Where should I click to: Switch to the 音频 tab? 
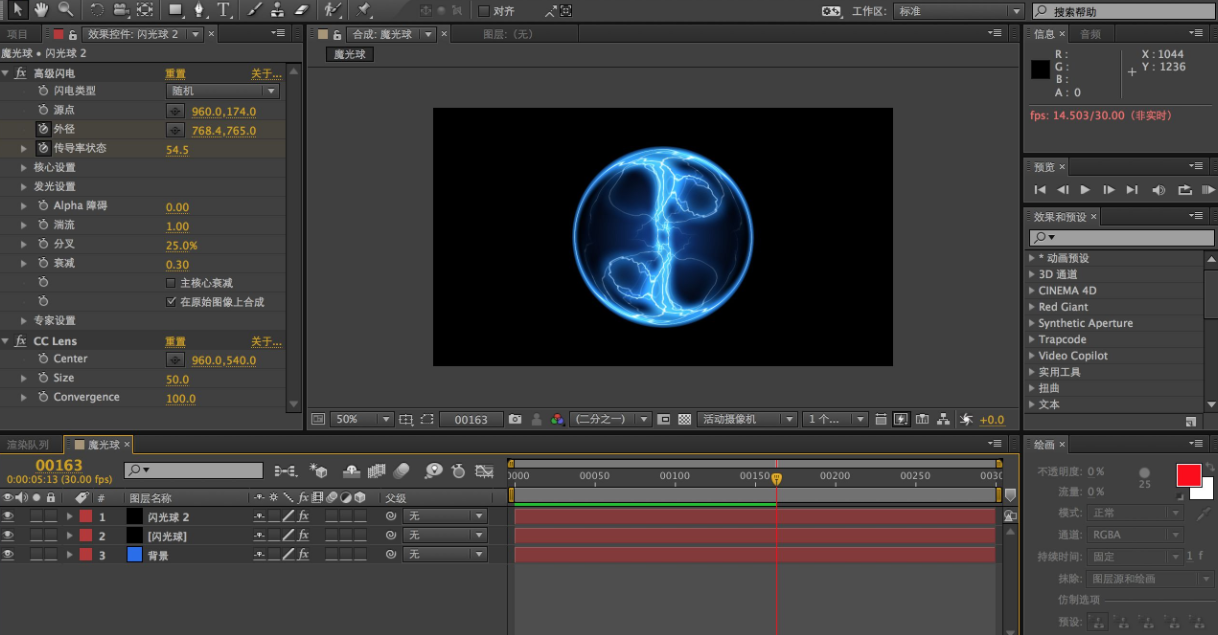(x=1090, y=33)
